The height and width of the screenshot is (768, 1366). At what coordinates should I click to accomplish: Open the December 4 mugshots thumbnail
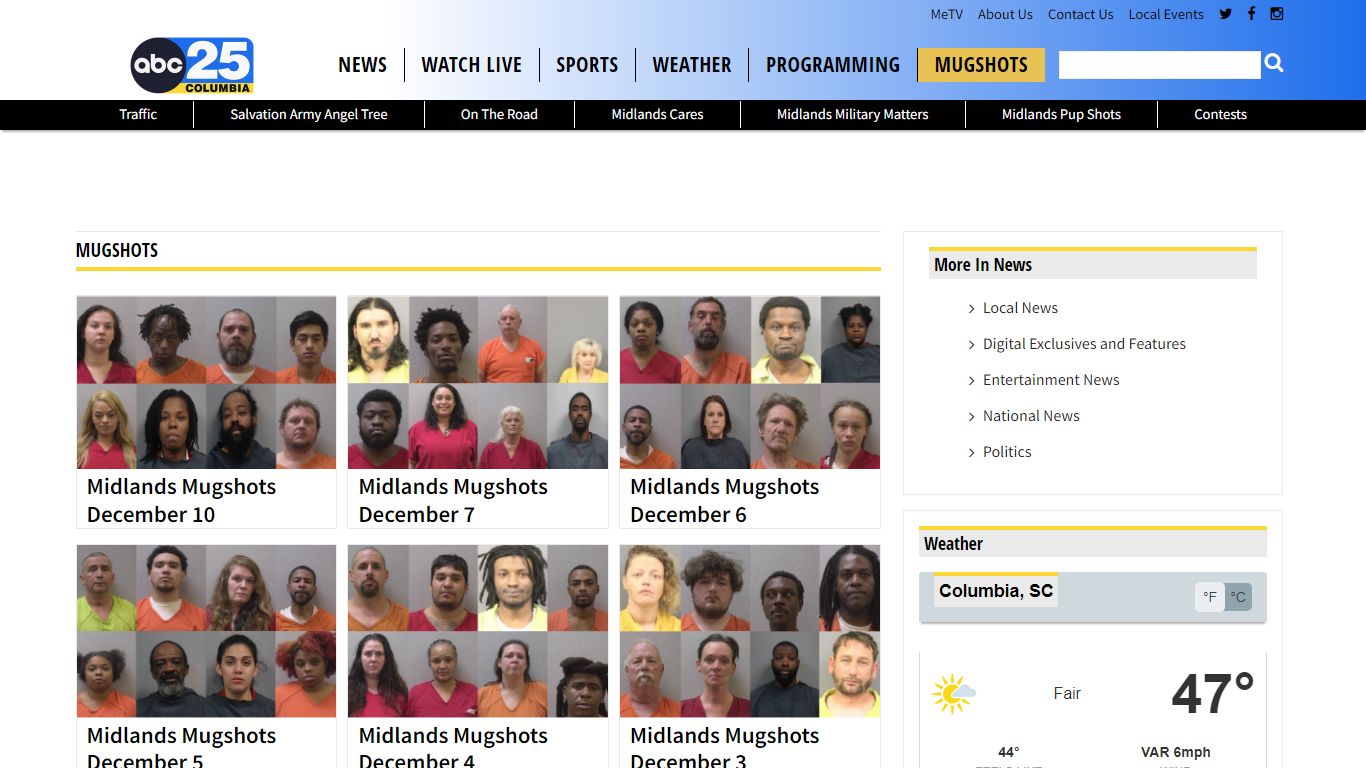478,631
